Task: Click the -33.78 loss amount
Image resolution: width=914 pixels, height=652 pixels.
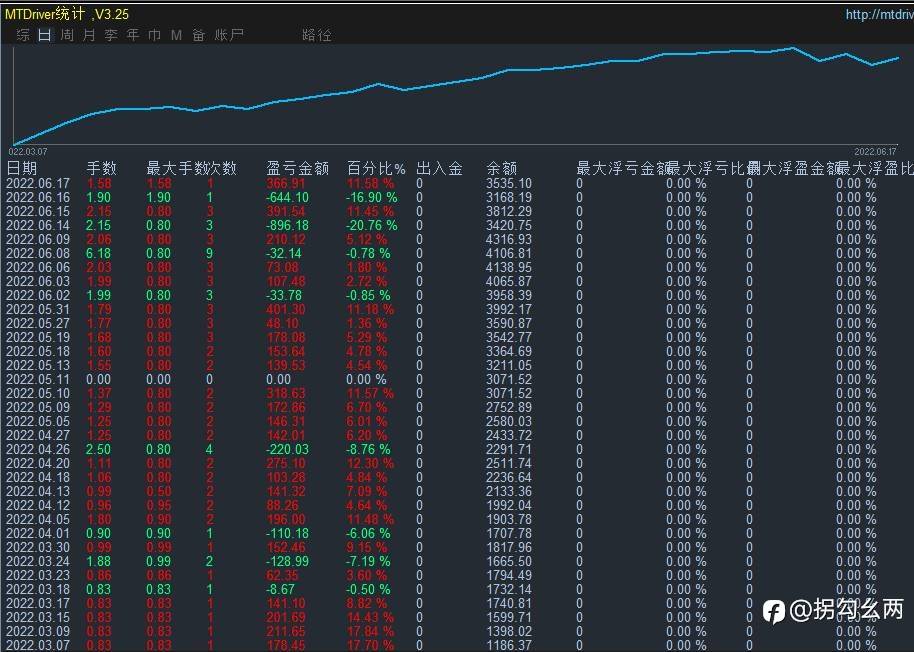Action: point(284,295)
